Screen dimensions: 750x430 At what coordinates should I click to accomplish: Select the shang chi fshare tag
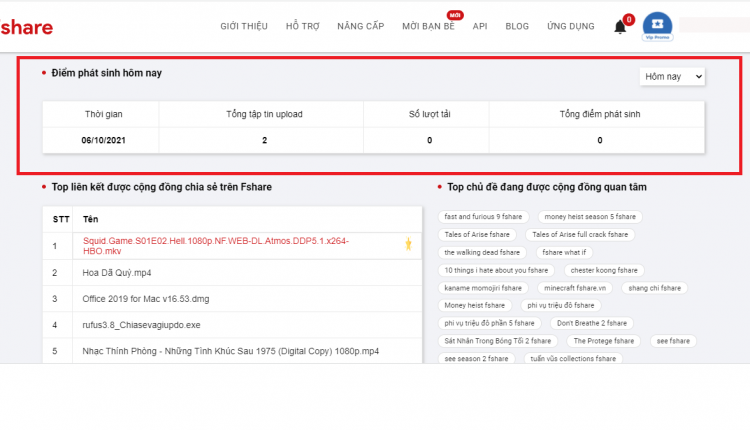tap(654, 288)
